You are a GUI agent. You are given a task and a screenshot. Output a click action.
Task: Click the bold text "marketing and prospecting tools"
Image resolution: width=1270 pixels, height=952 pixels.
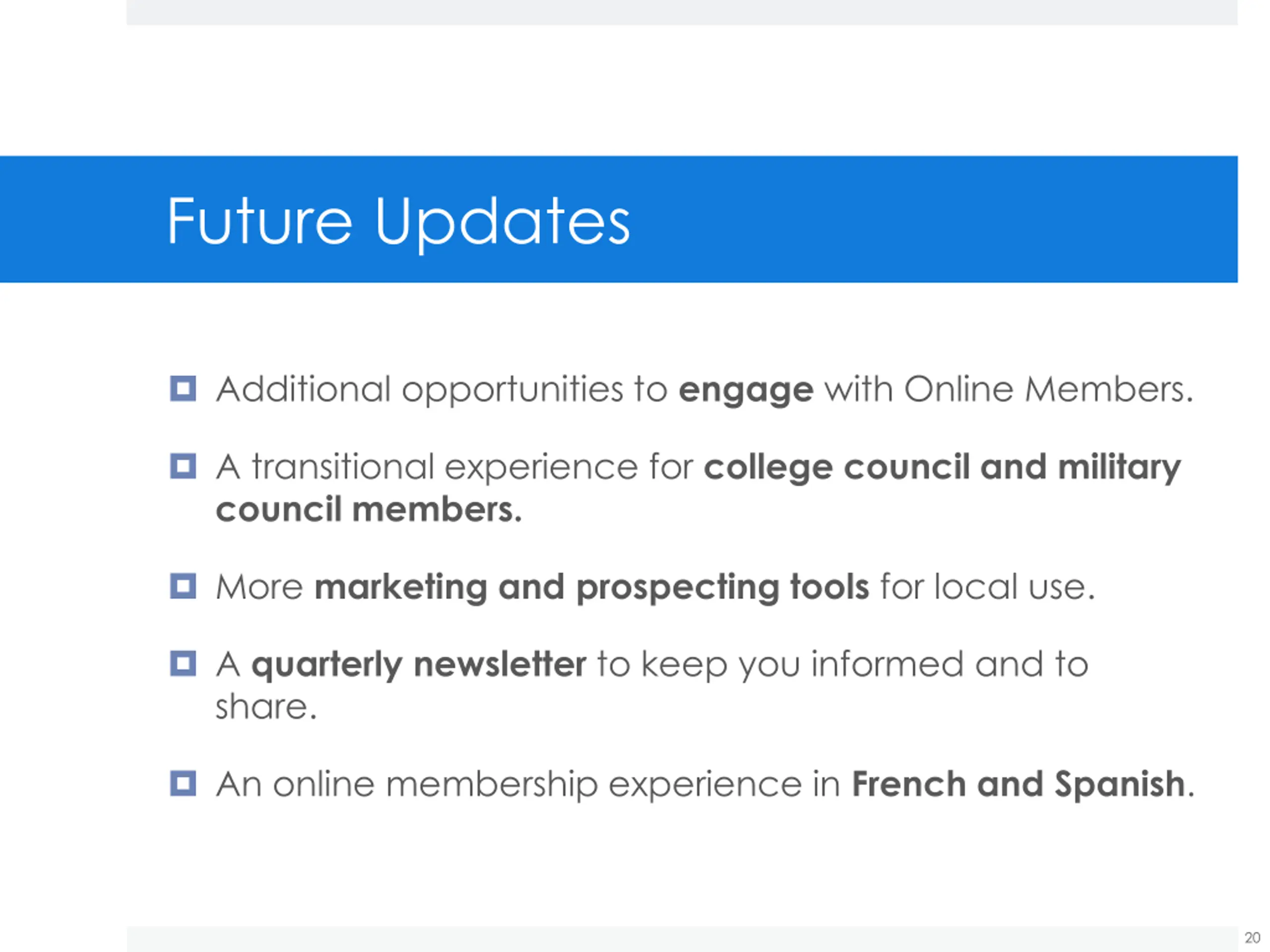pyautogui.click(x=591, y=587)
